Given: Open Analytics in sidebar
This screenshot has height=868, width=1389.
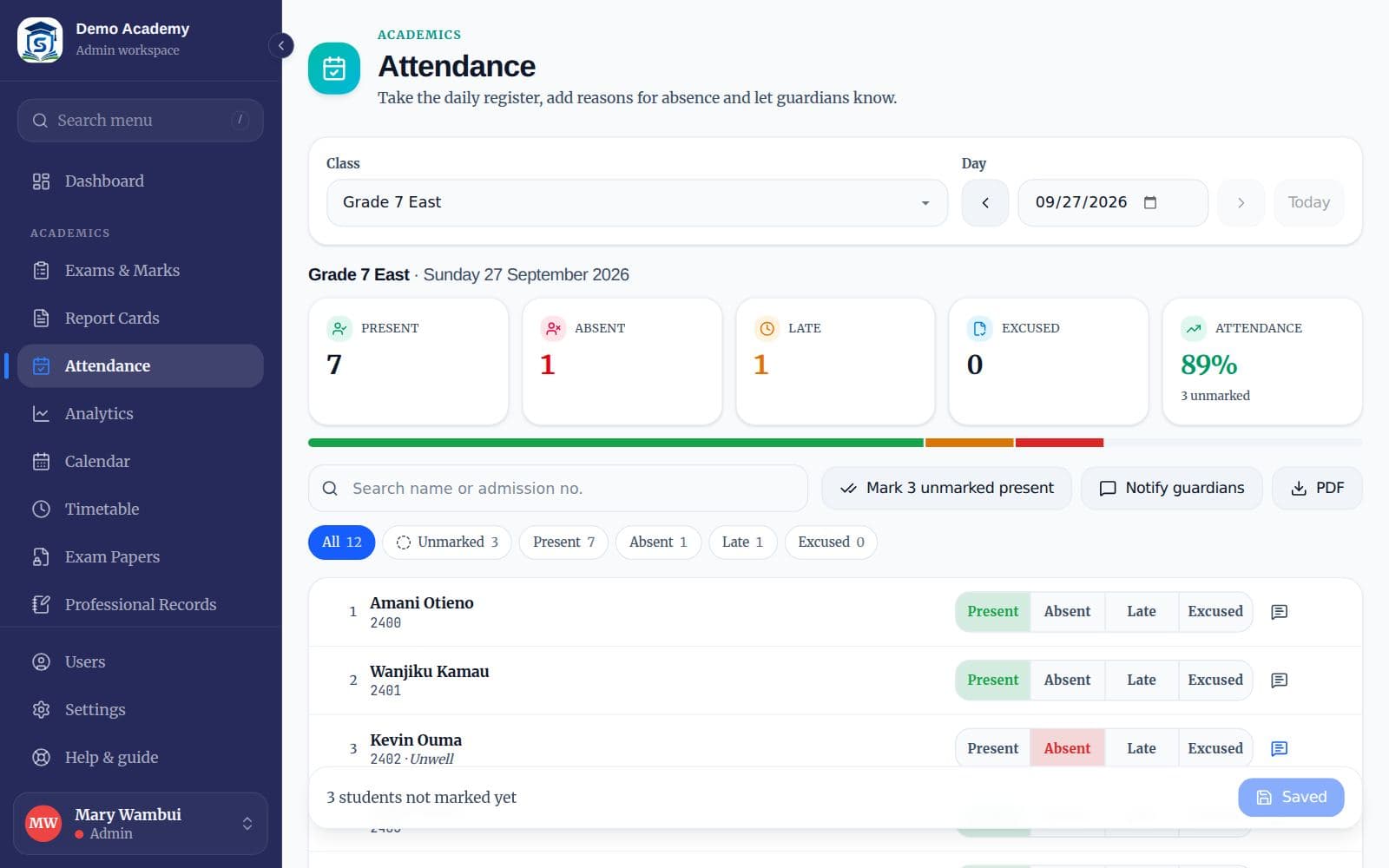Looking at the screenshot, I should coord(141,414).
